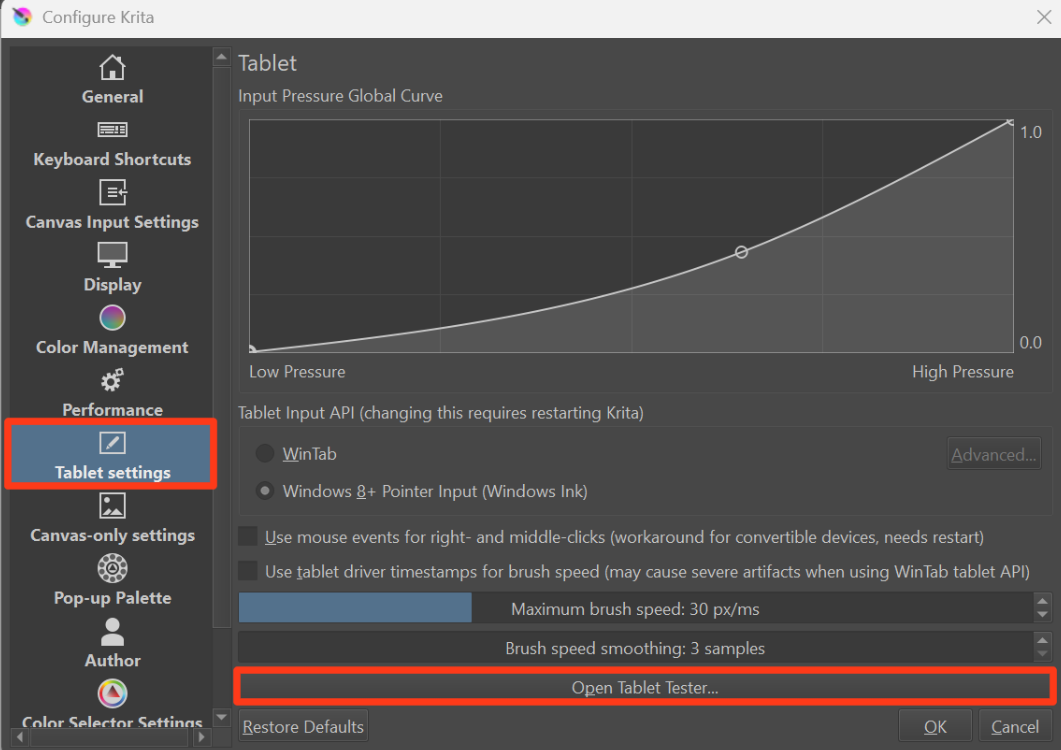Image resolution: width=1061 pixels, height=750 pixels.
Task: Select WinTab tablet API radio button
Action: pos(265,454)
